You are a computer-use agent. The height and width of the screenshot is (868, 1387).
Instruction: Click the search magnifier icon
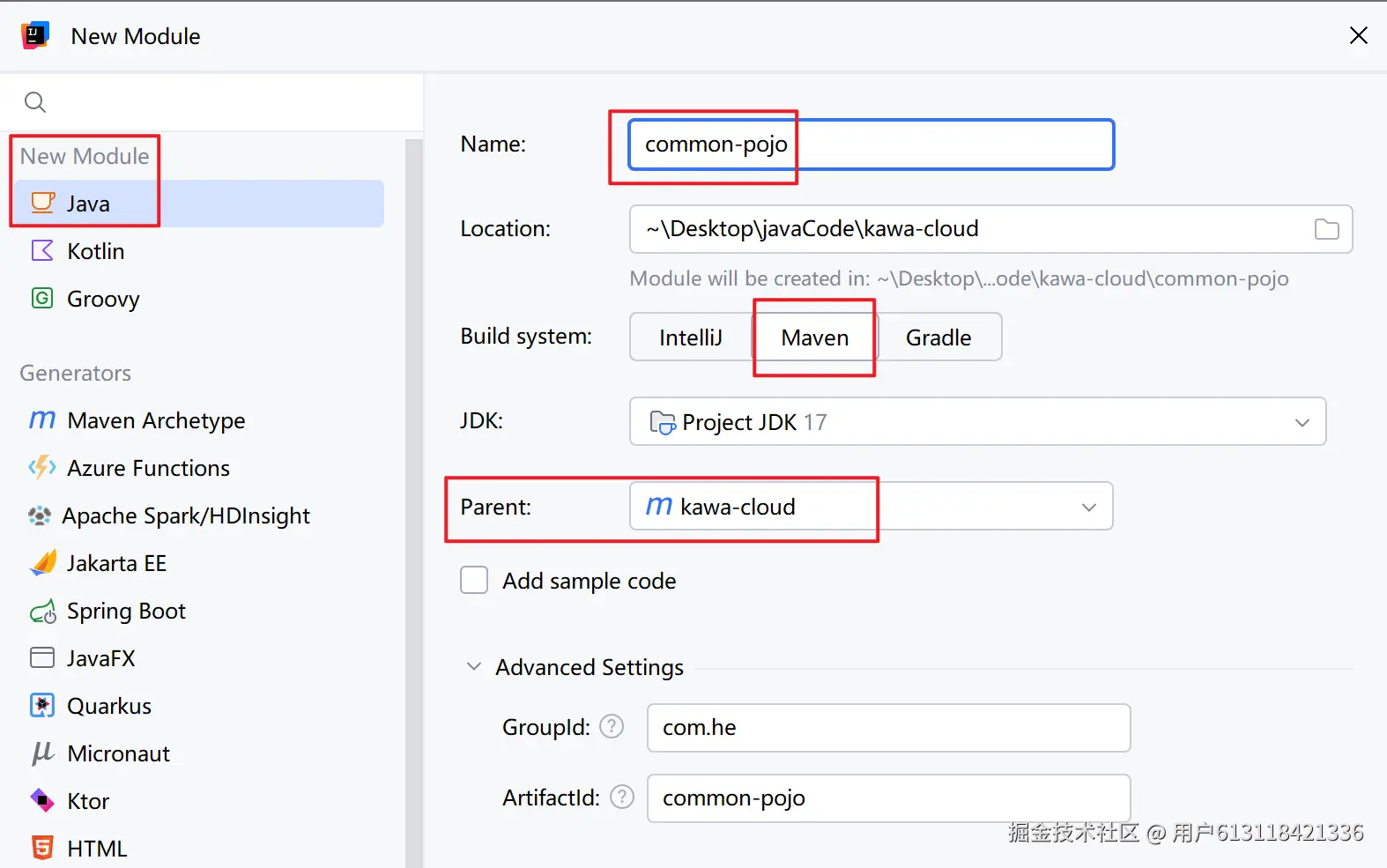click(x=35, y=102)
